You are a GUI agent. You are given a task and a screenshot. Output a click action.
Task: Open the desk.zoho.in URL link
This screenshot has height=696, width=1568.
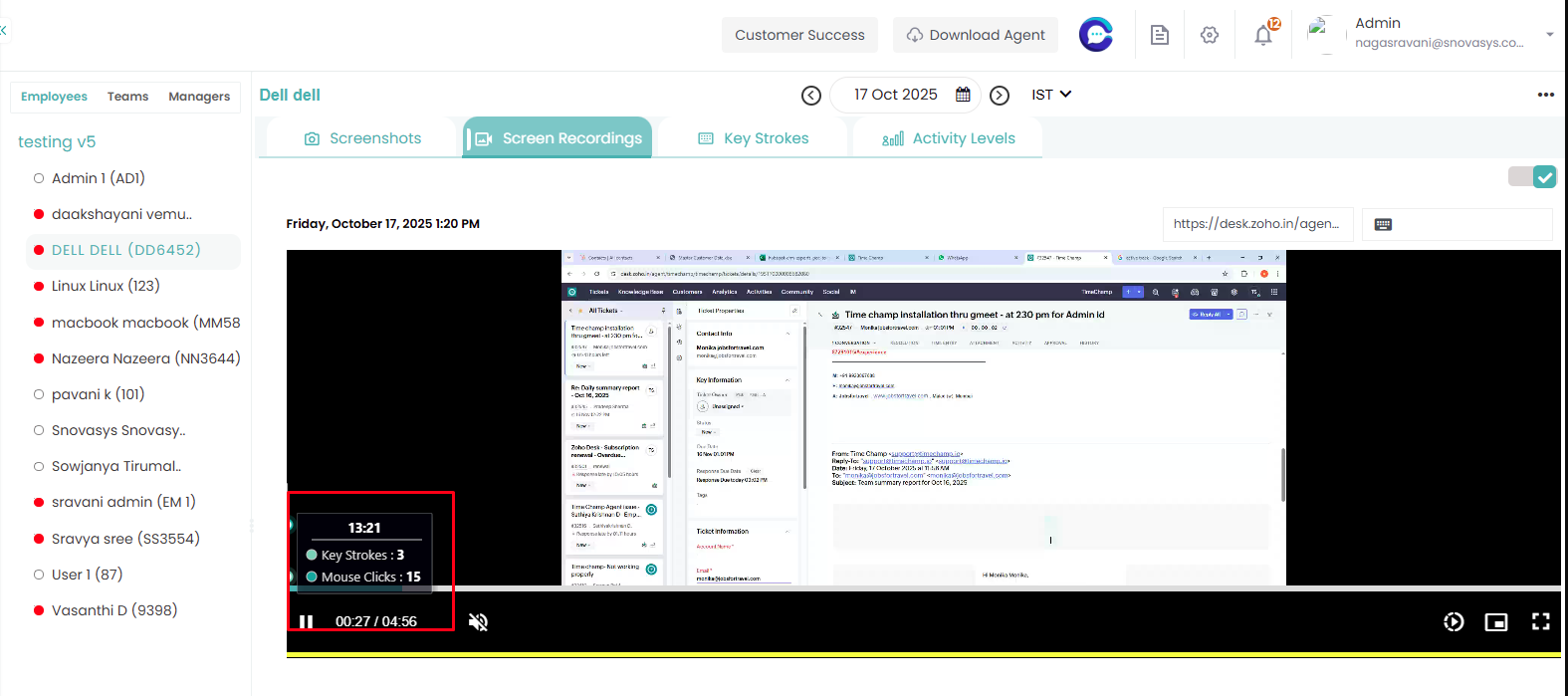click(x=1256, y=224)
